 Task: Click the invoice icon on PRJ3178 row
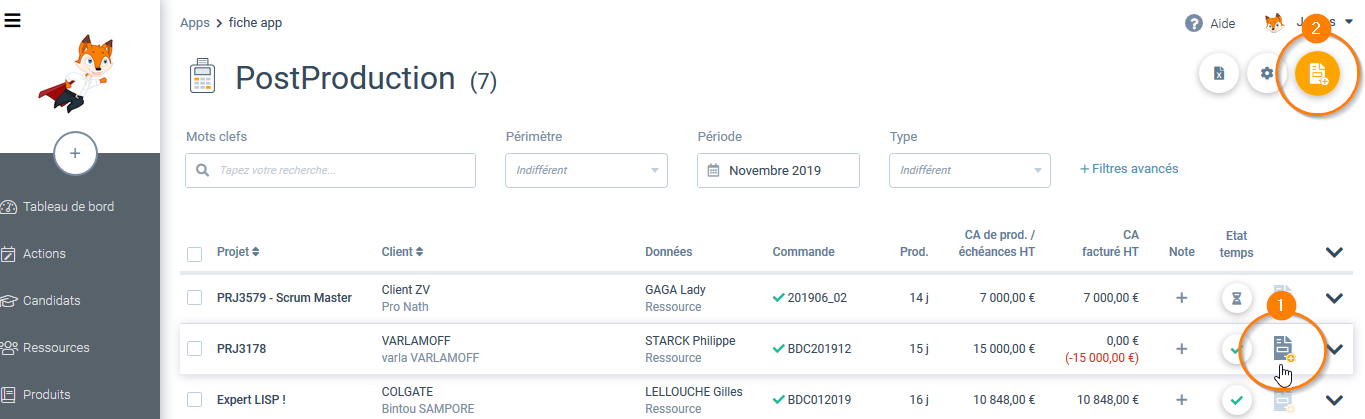[1283, 348]
